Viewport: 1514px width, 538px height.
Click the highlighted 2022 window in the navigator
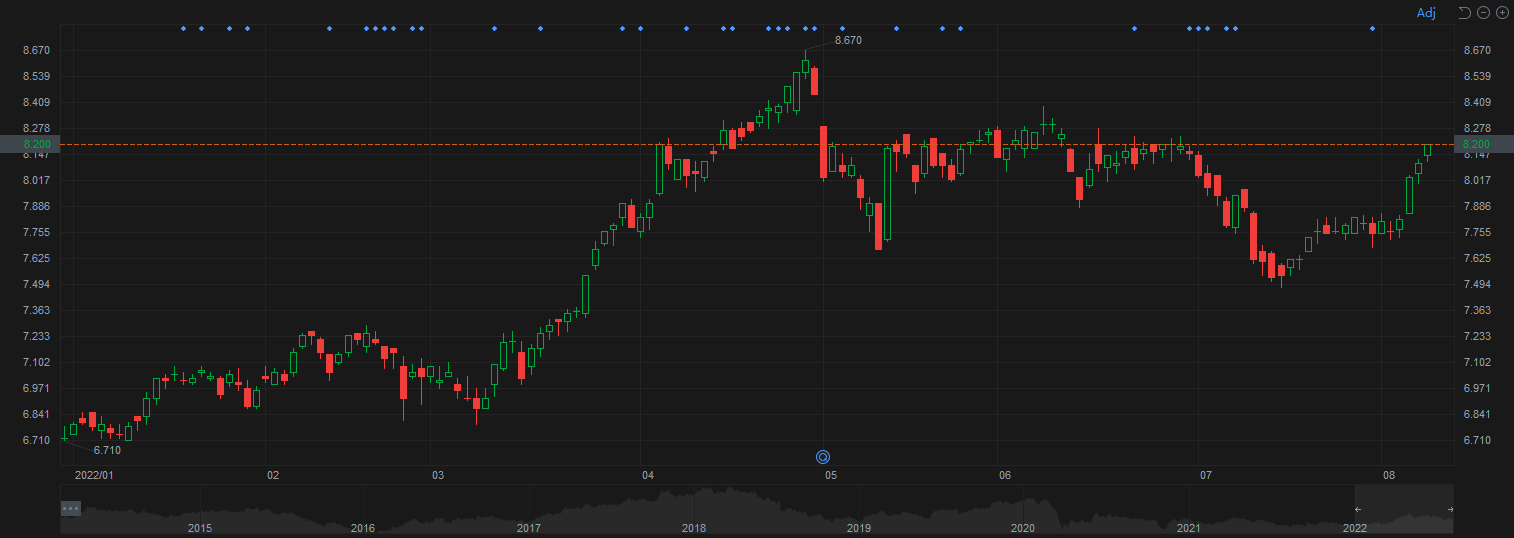[x=1404, y=508]
